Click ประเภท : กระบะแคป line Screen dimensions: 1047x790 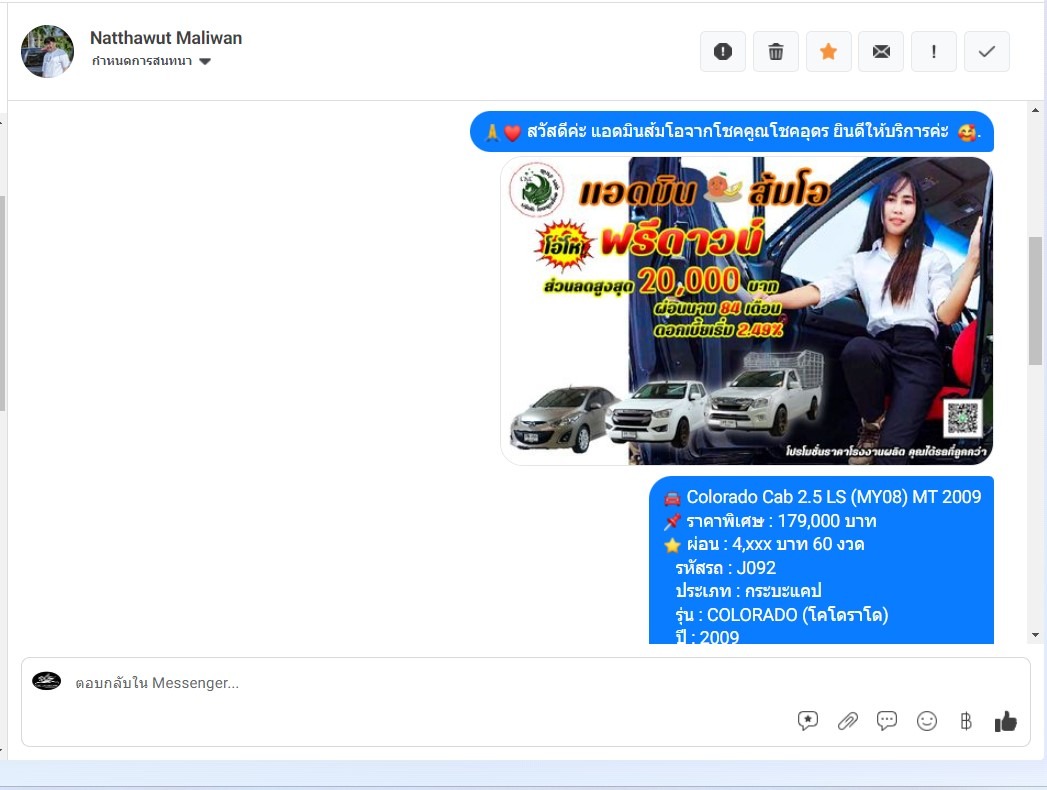click(x=748, y=591)
